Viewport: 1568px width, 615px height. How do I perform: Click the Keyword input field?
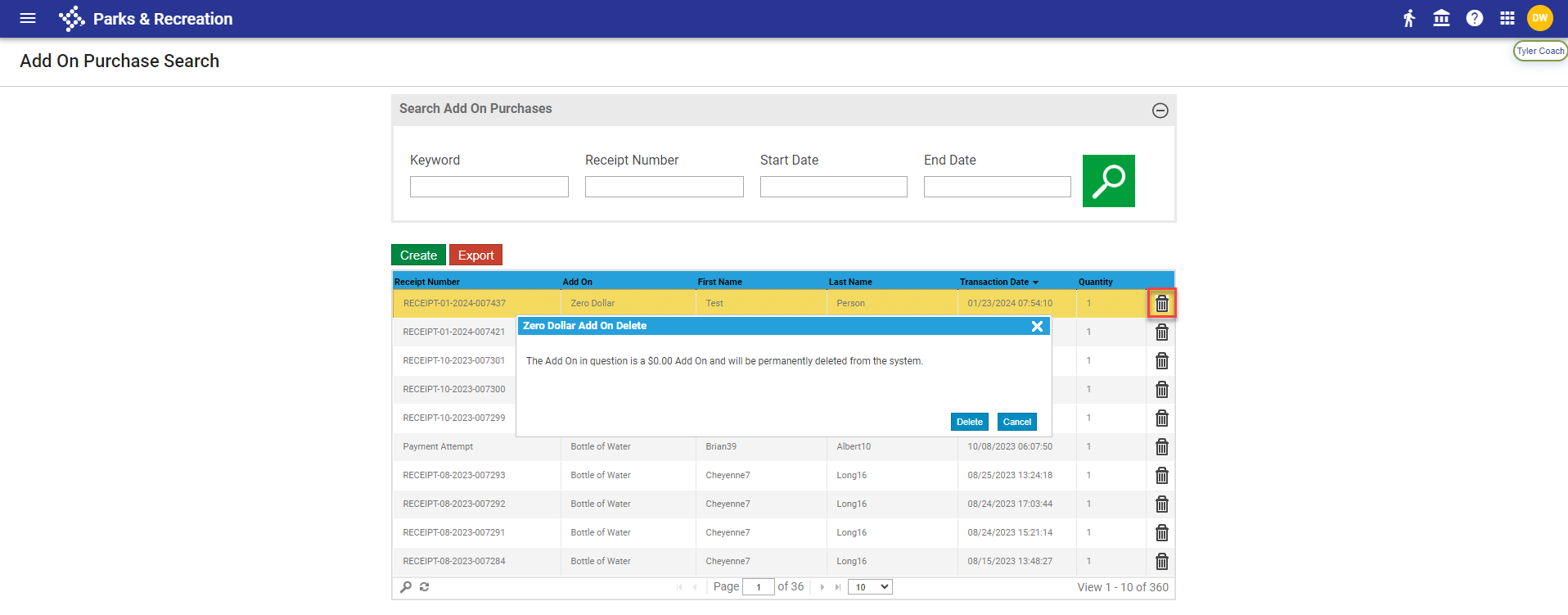(489, 187)
